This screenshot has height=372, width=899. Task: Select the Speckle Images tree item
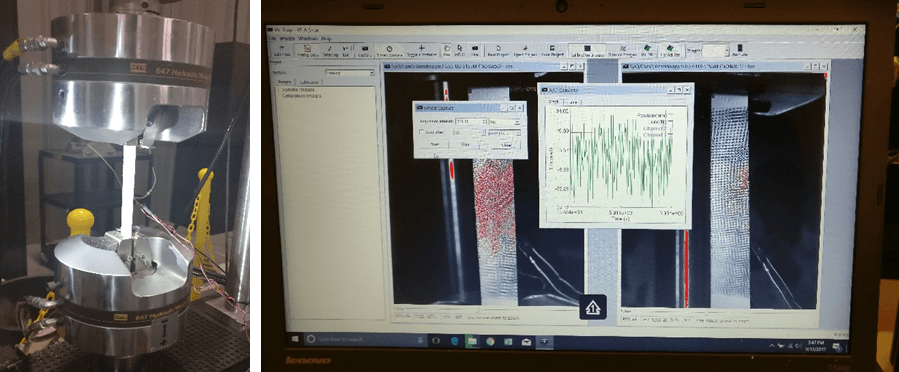(298, 90)
